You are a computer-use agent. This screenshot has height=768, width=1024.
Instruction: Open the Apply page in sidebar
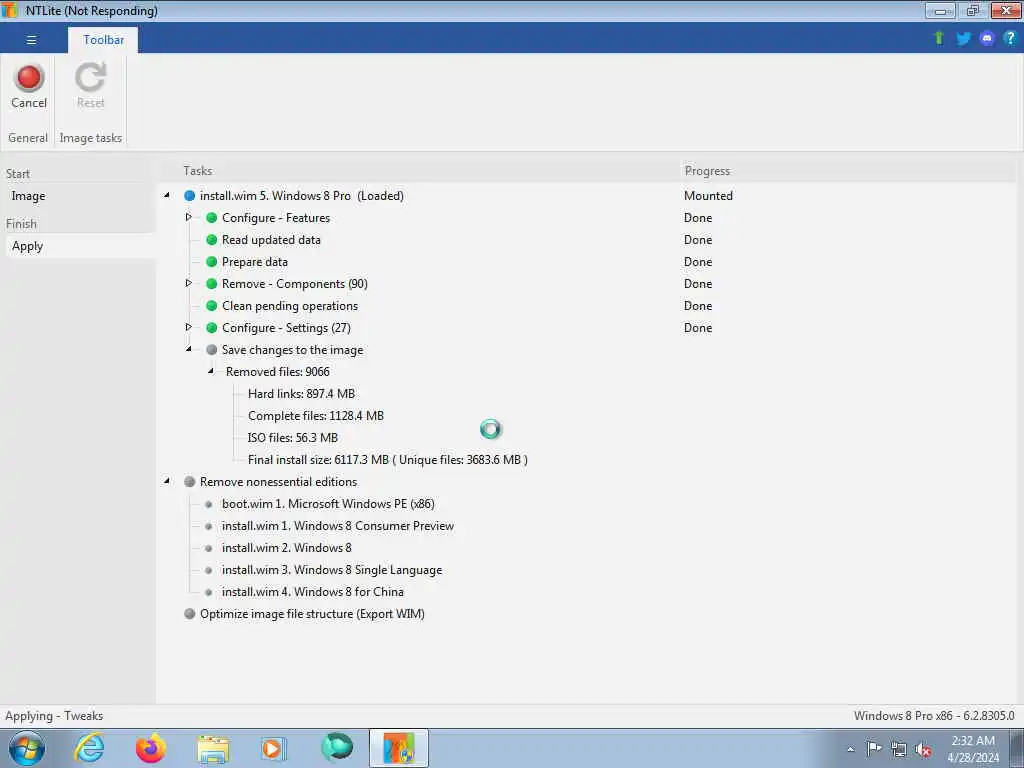78,246
